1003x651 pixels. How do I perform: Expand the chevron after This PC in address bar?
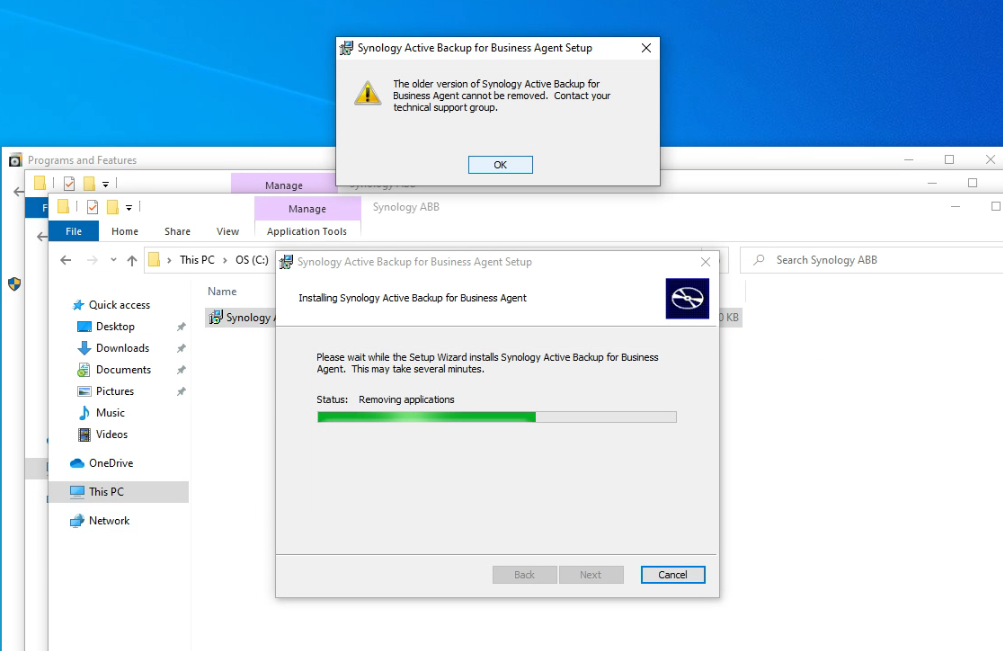coord(225,260)
